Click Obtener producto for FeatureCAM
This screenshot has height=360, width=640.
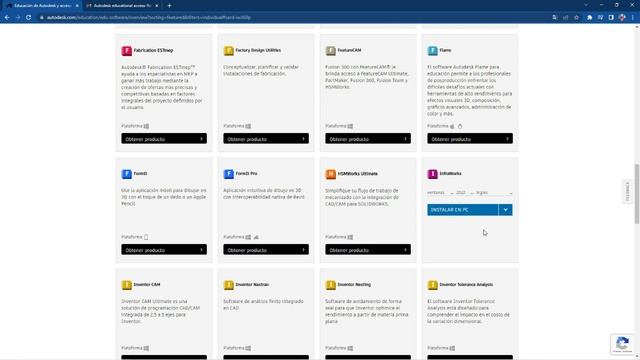click(368, 139)
